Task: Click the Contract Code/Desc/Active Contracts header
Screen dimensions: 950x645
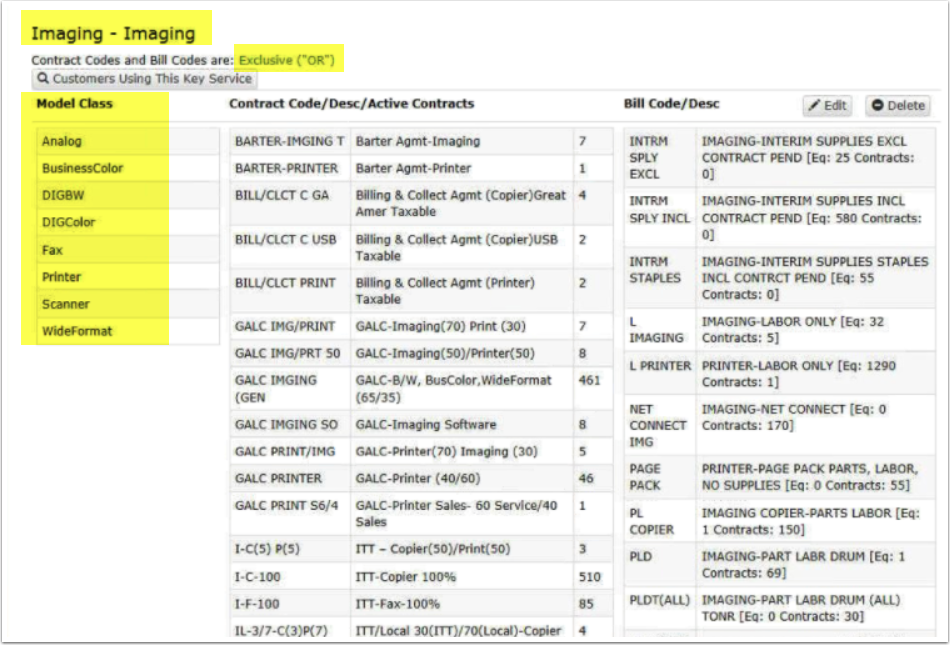Action: pyautogui.click(x=351, y=104)
